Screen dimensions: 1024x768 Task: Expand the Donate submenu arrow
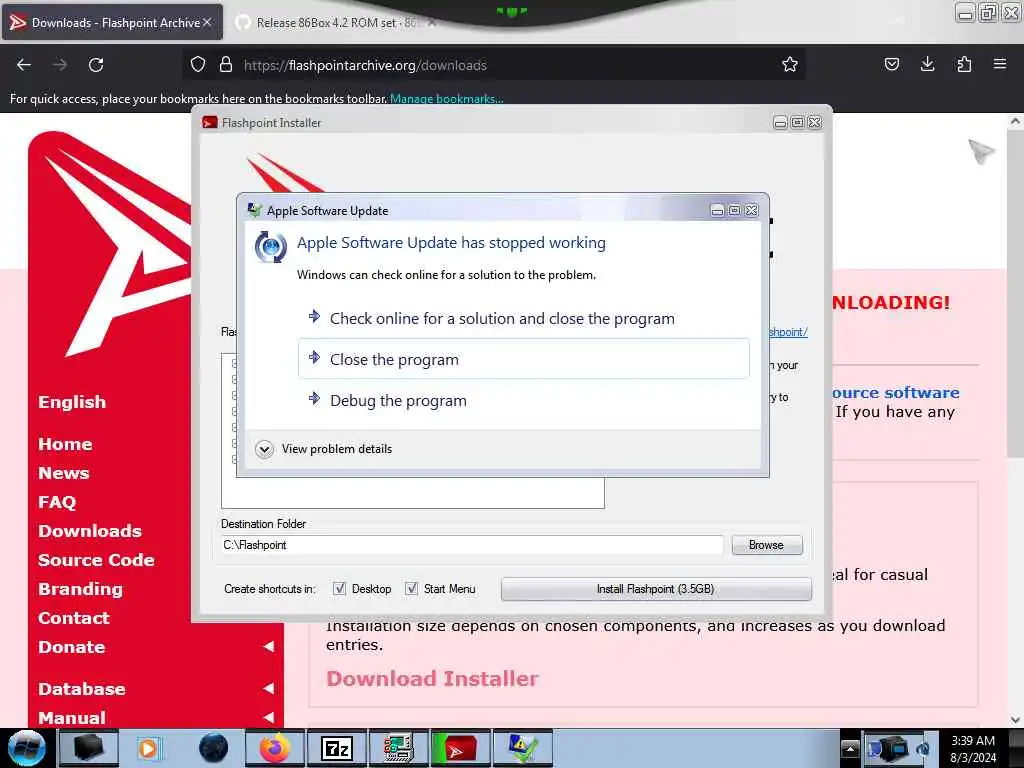pos(268,647)
